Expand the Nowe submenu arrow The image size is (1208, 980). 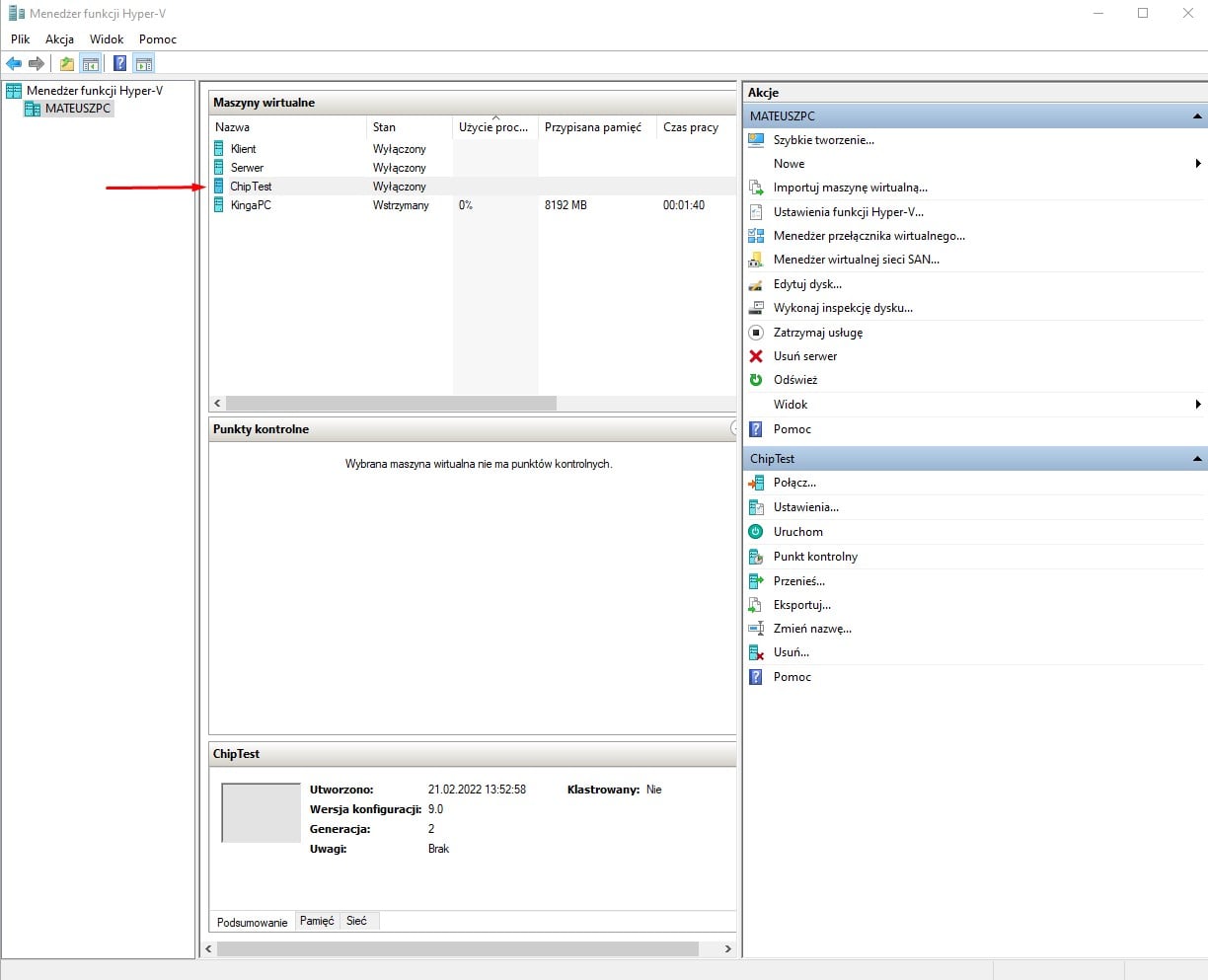coord(1197,164)
